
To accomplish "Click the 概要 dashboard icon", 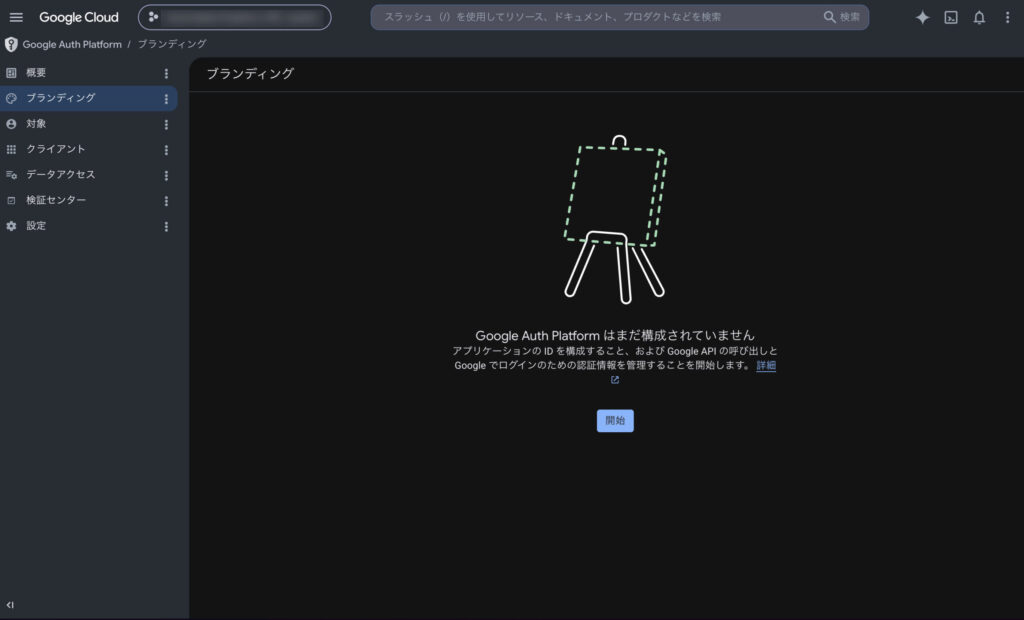I will (11, 73).
